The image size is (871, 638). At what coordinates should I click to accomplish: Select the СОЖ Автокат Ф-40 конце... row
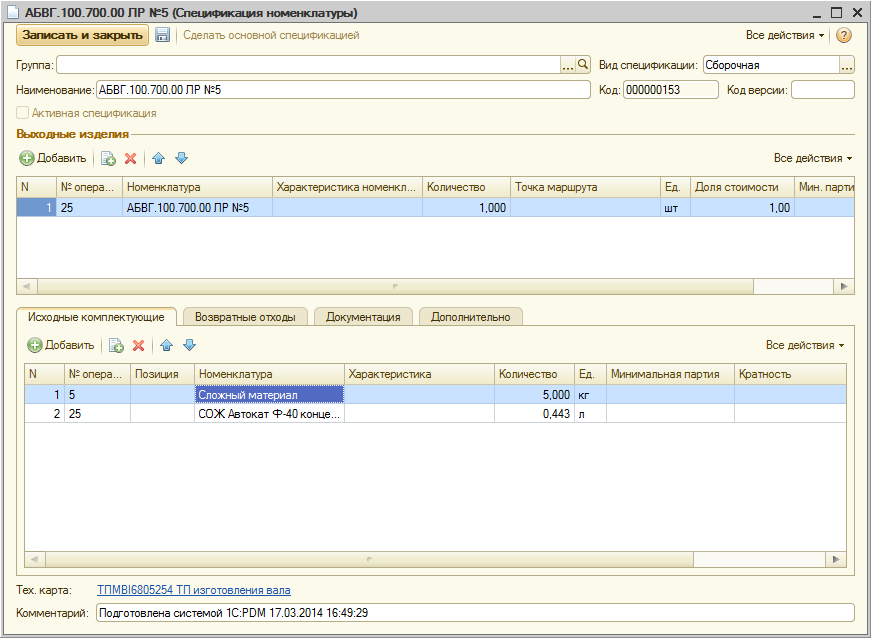(x=435, y=414)
